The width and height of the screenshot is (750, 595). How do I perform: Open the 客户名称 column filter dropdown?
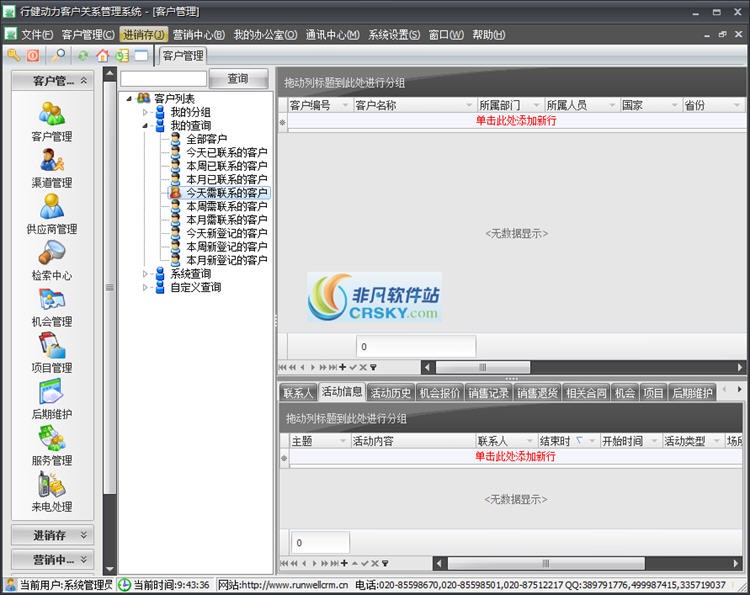[469, 105]
